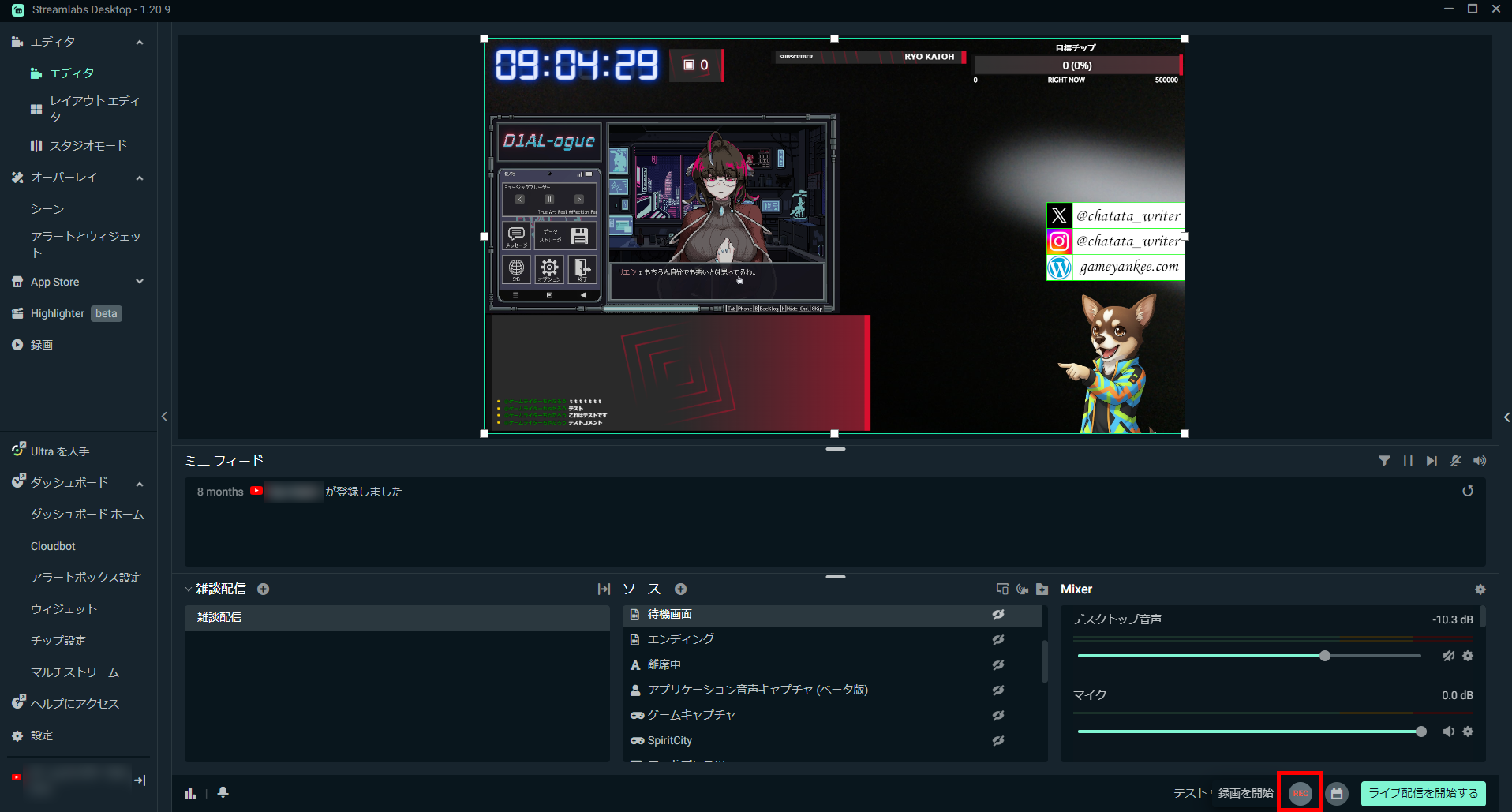Add a new scene with plus icon
This screenshot has width=1512, height=812.
[x=264, y=589]
